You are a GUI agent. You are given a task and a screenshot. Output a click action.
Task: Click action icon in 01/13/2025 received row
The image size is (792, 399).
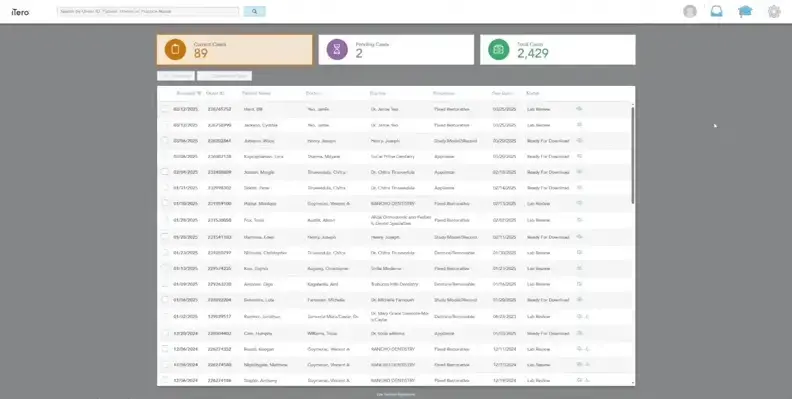point(579,268)
